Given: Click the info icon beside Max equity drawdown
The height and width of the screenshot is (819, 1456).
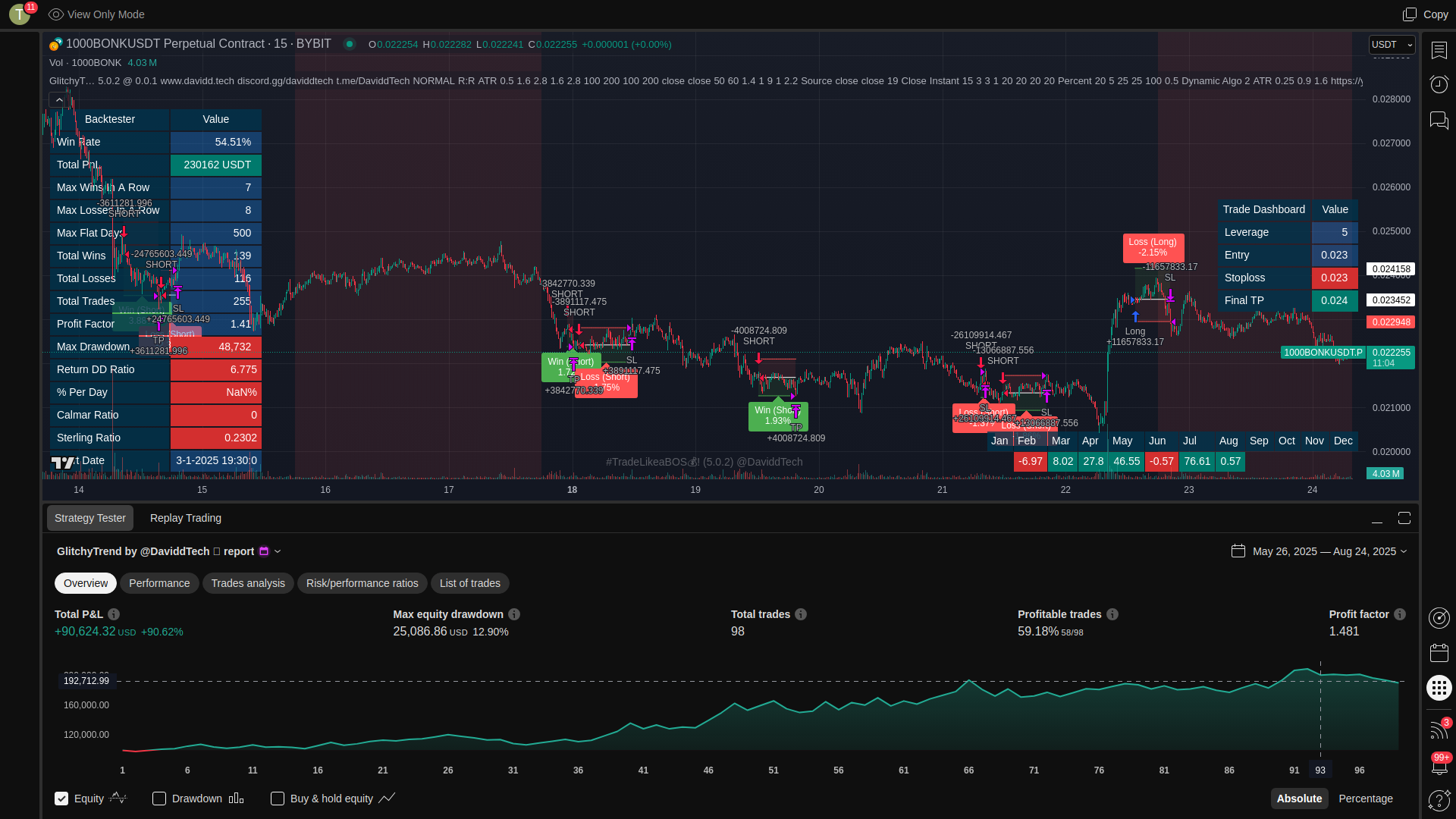Looking at the screenshot, I should click(x=514, y=614).
